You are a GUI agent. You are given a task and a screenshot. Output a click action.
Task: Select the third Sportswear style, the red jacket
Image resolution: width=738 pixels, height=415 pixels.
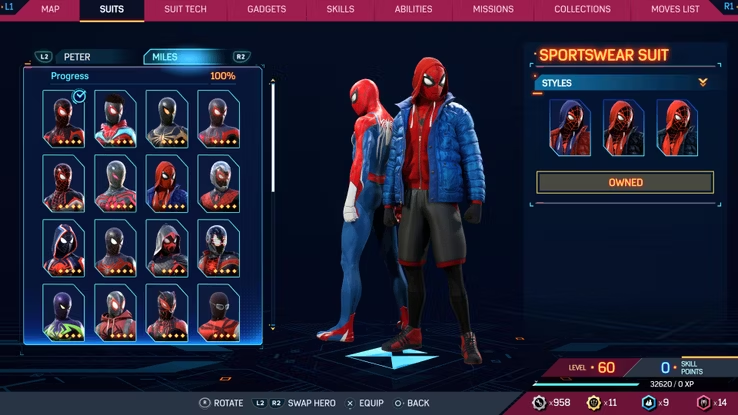tap(677, 127)
